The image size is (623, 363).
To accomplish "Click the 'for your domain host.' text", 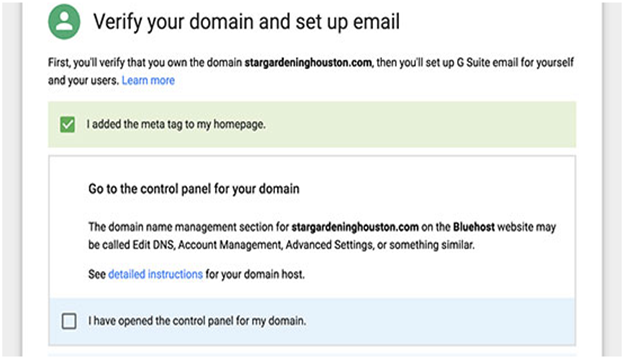I will (255, 274).
